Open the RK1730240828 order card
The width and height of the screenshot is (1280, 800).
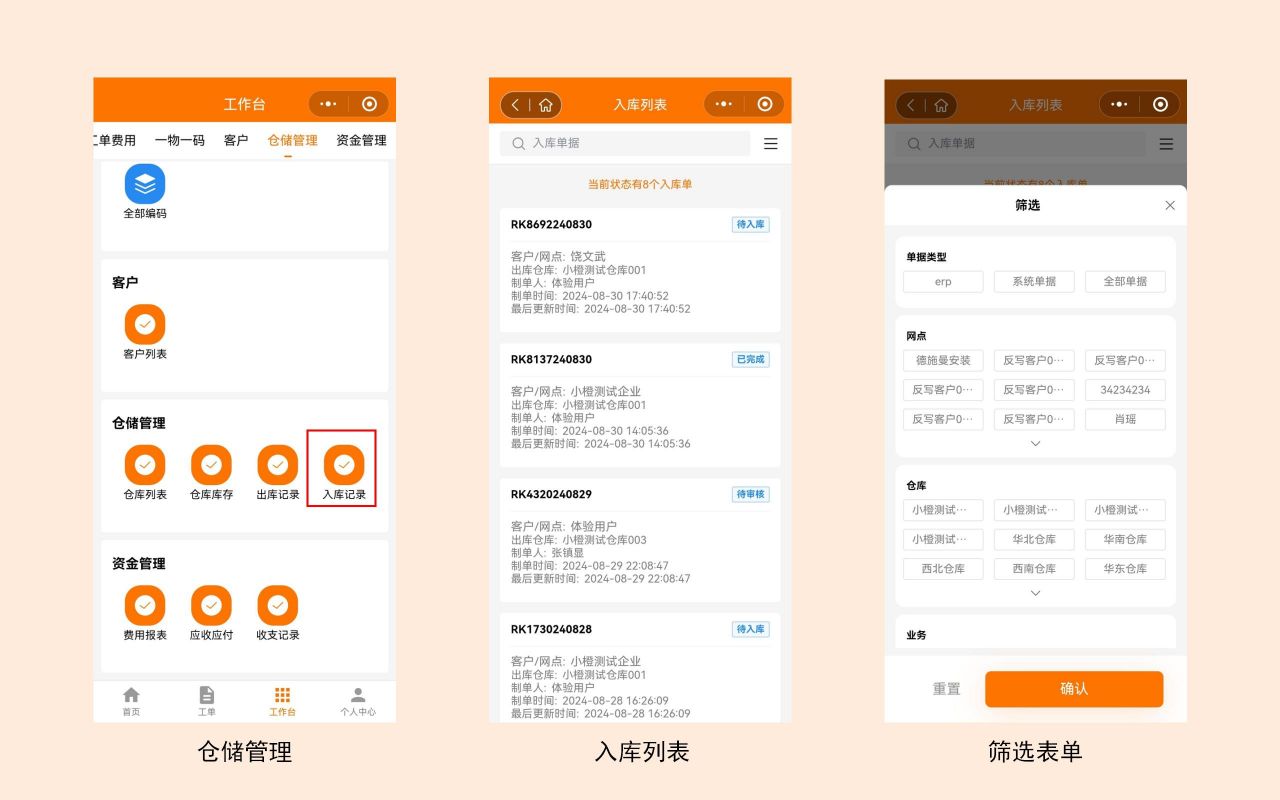pyautogui.click(x=640, y=667)
